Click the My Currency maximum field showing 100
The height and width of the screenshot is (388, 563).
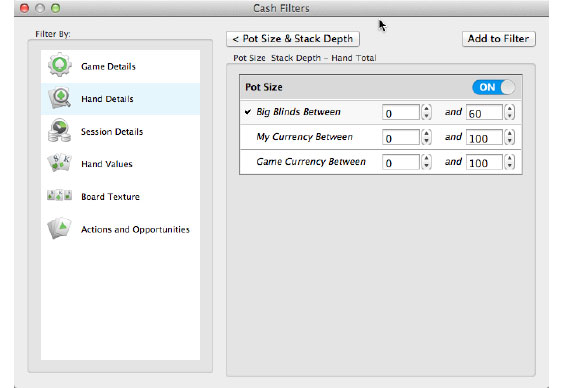pyautogui.click(x=484, y=137)
